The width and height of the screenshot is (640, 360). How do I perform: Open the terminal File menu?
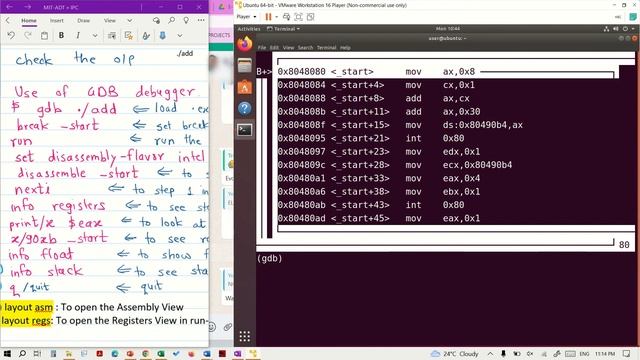click(262, 48)
